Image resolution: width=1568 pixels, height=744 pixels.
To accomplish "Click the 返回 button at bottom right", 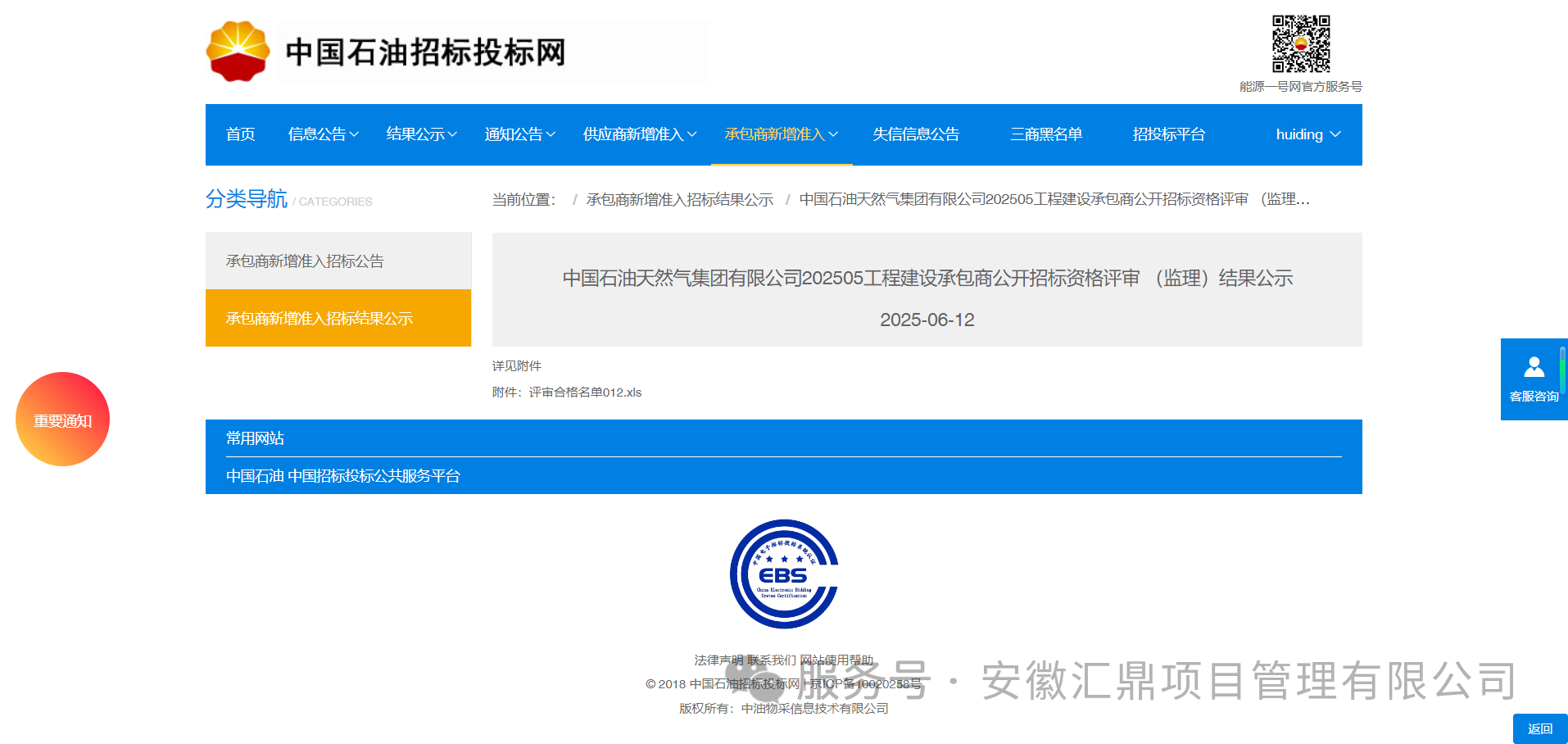I will pyautogui.click(x=1539, y=728).
